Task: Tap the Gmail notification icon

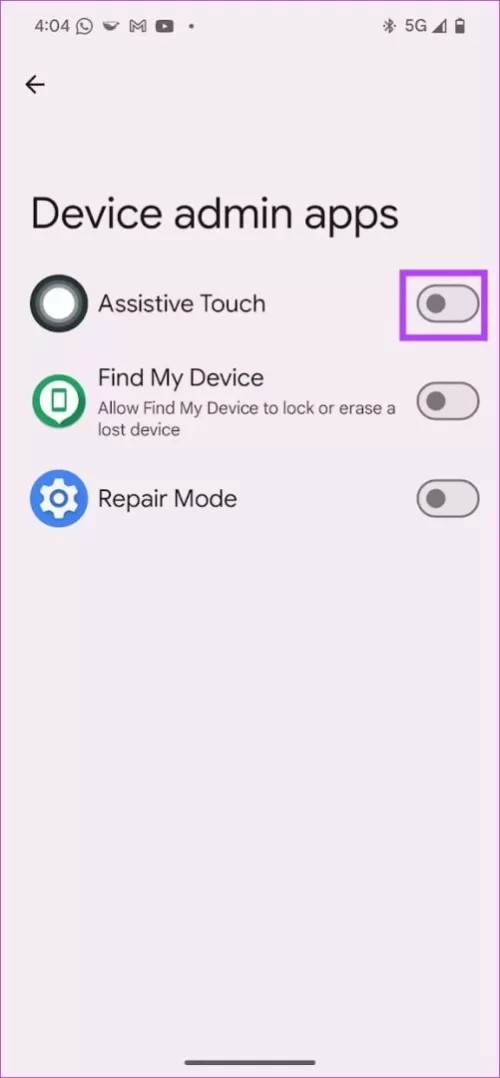Action: coord(138,26)
